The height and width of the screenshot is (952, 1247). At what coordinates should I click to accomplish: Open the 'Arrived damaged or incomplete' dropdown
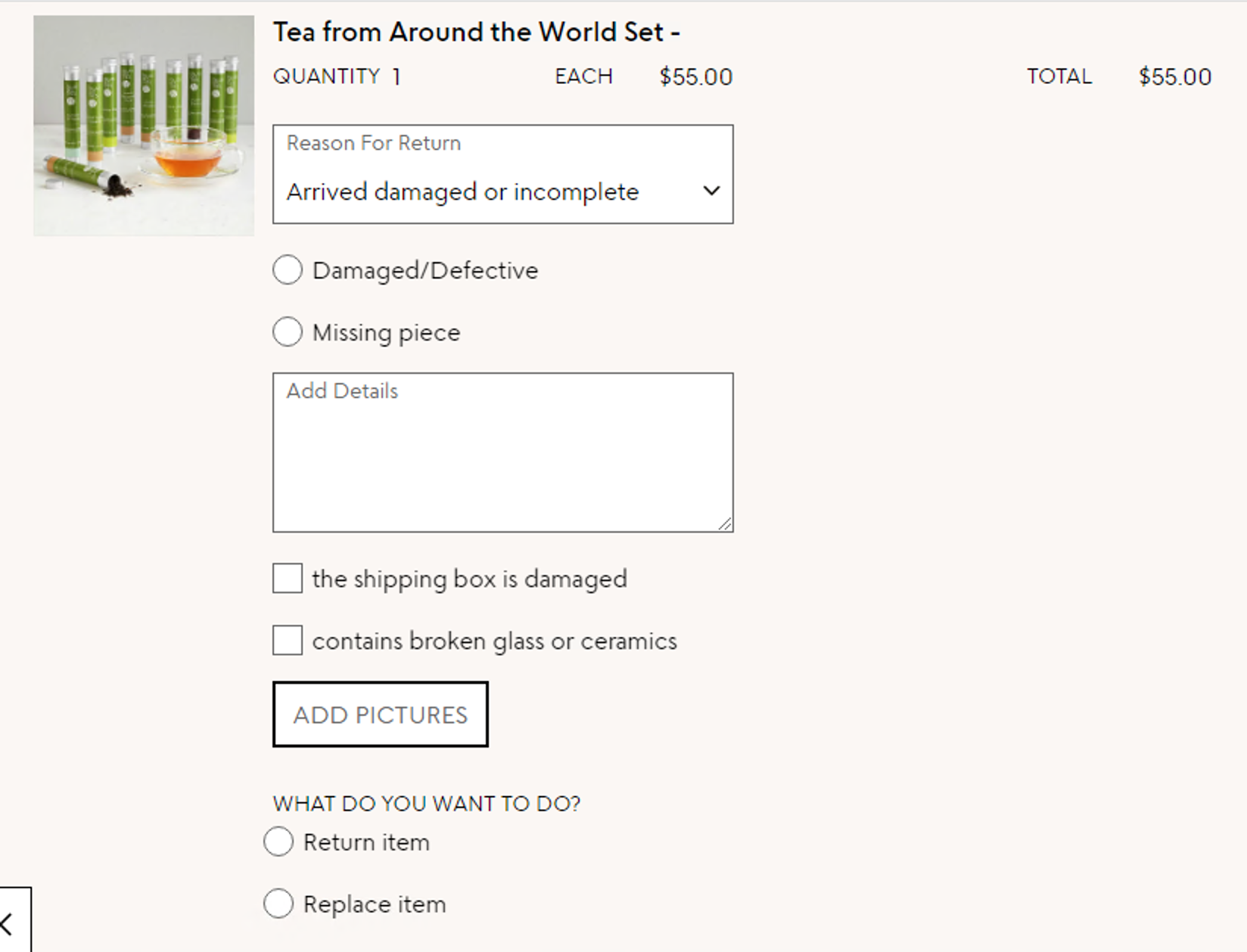click(x=503, y=174)
